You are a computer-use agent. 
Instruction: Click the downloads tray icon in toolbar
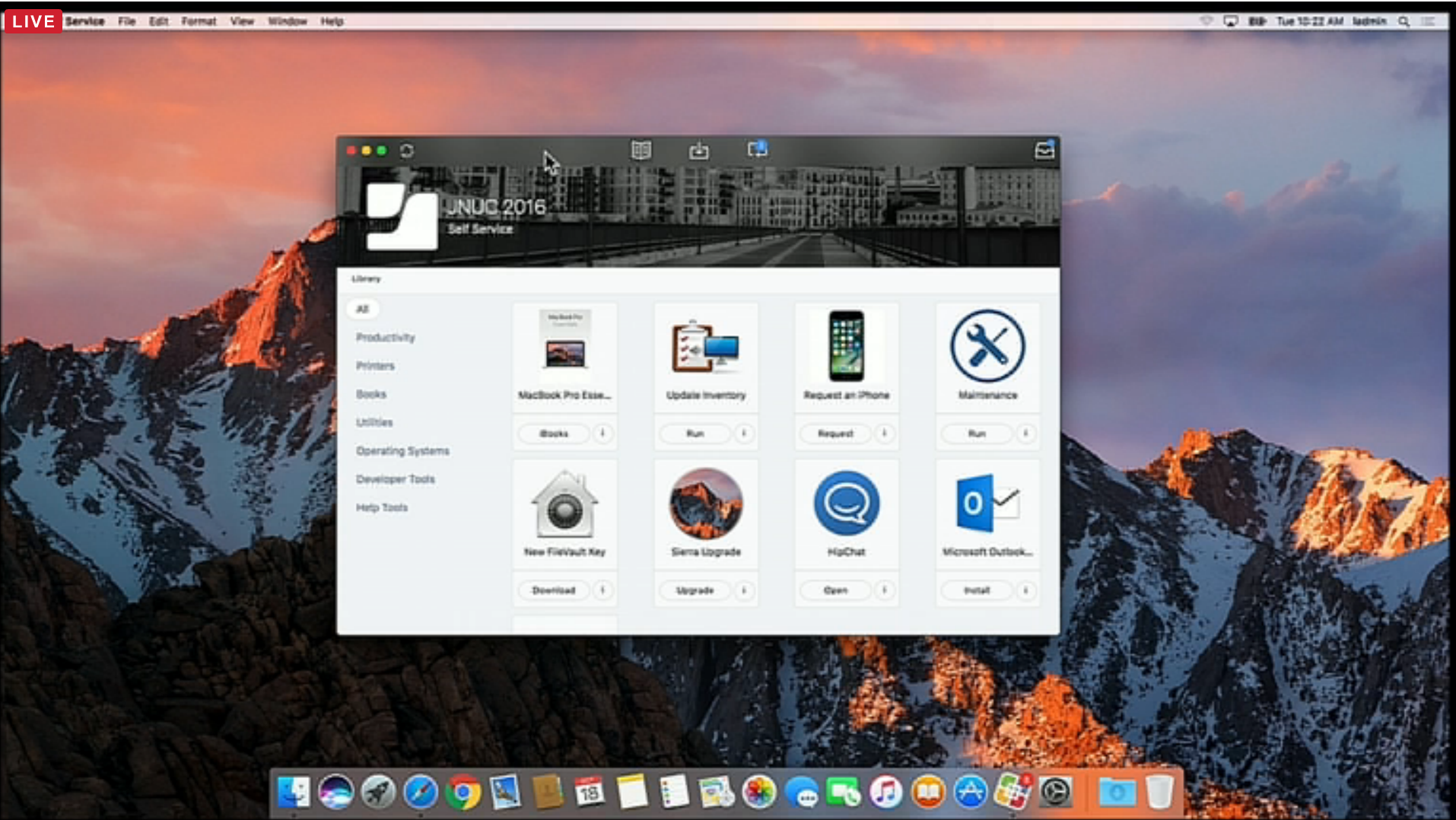pyautogui.click(x=698, y=151)
